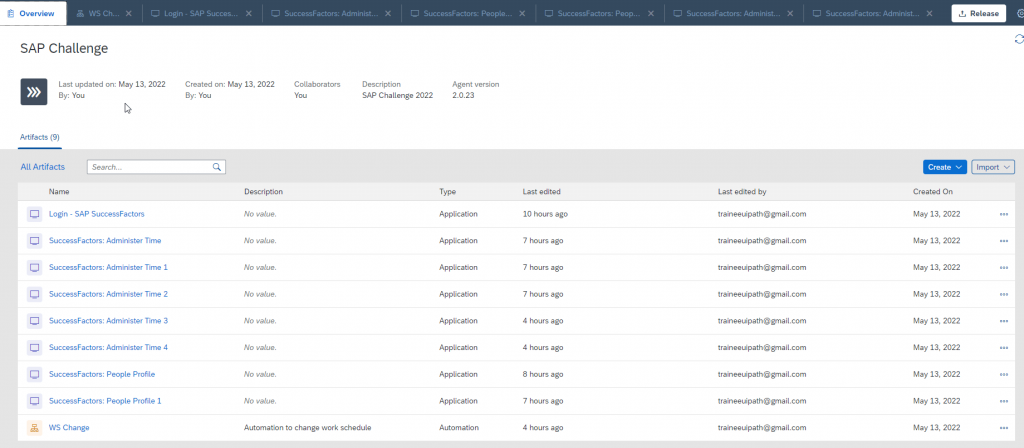Open the settings gear in top bar

1019,13
